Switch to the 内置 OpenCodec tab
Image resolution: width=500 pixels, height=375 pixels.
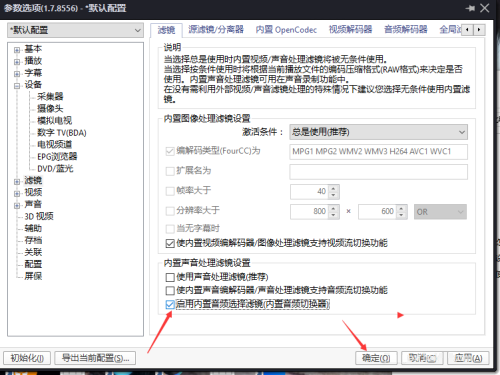click(286, 30)
